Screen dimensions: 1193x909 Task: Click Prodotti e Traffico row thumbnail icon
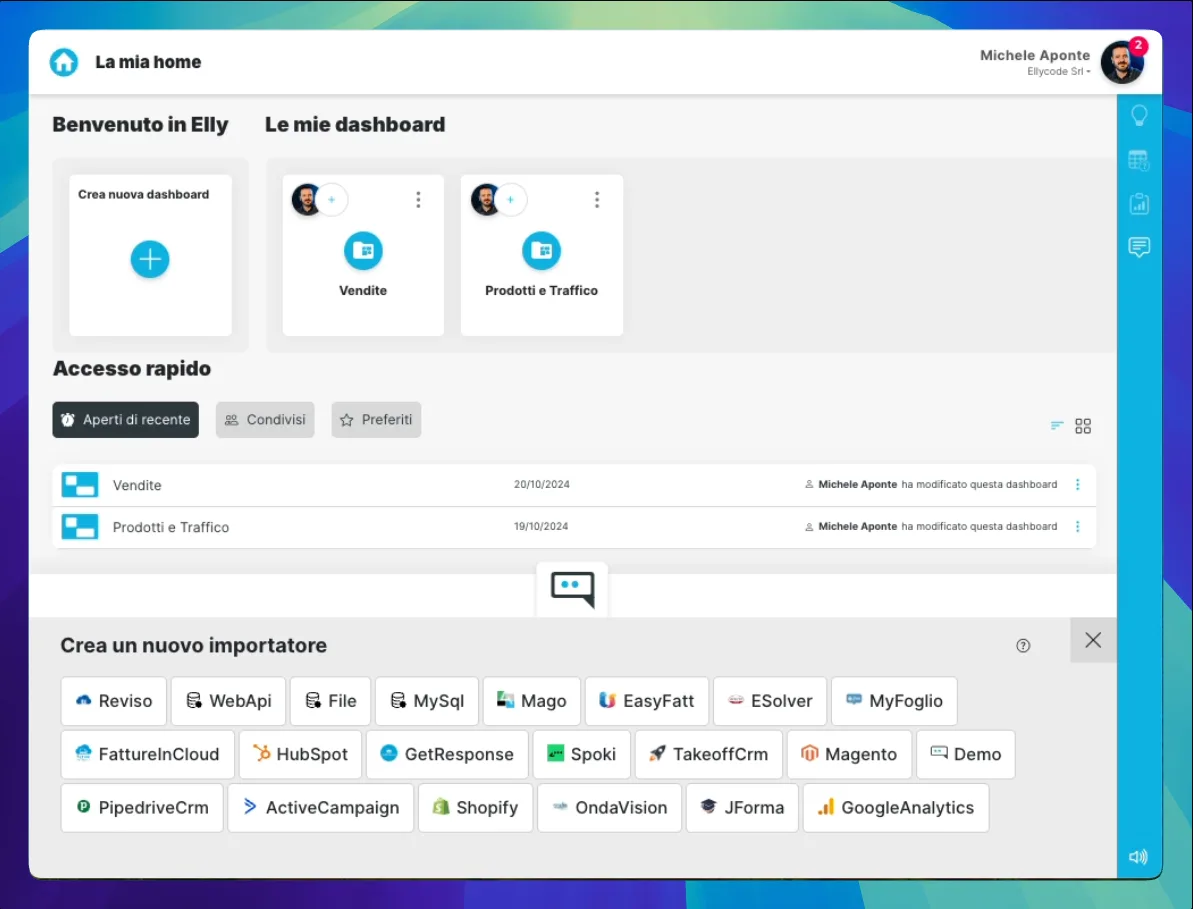click(80, 526)
